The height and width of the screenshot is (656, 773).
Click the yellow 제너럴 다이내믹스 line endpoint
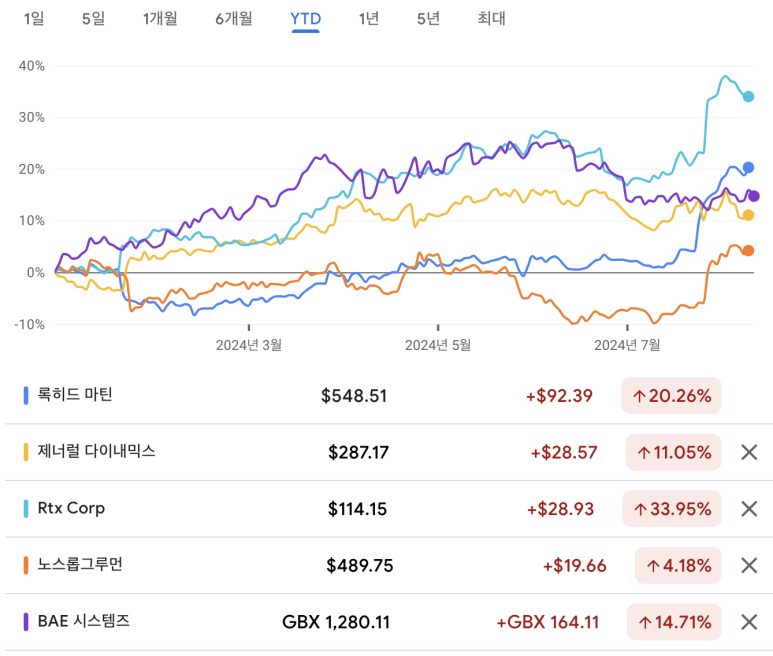(x=748, y=215)
